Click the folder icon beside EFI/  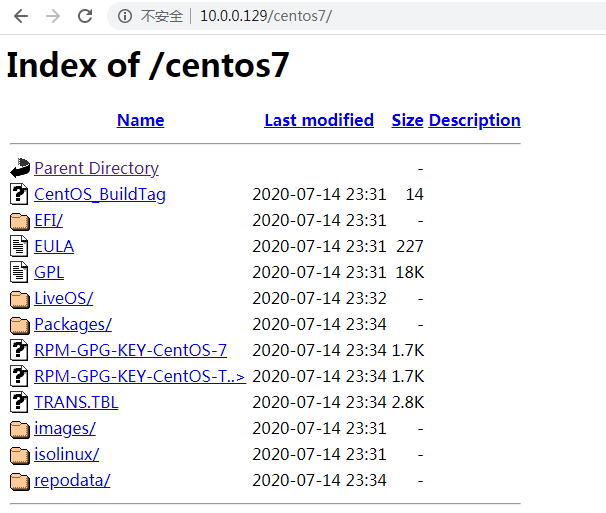tap(20, 220)
